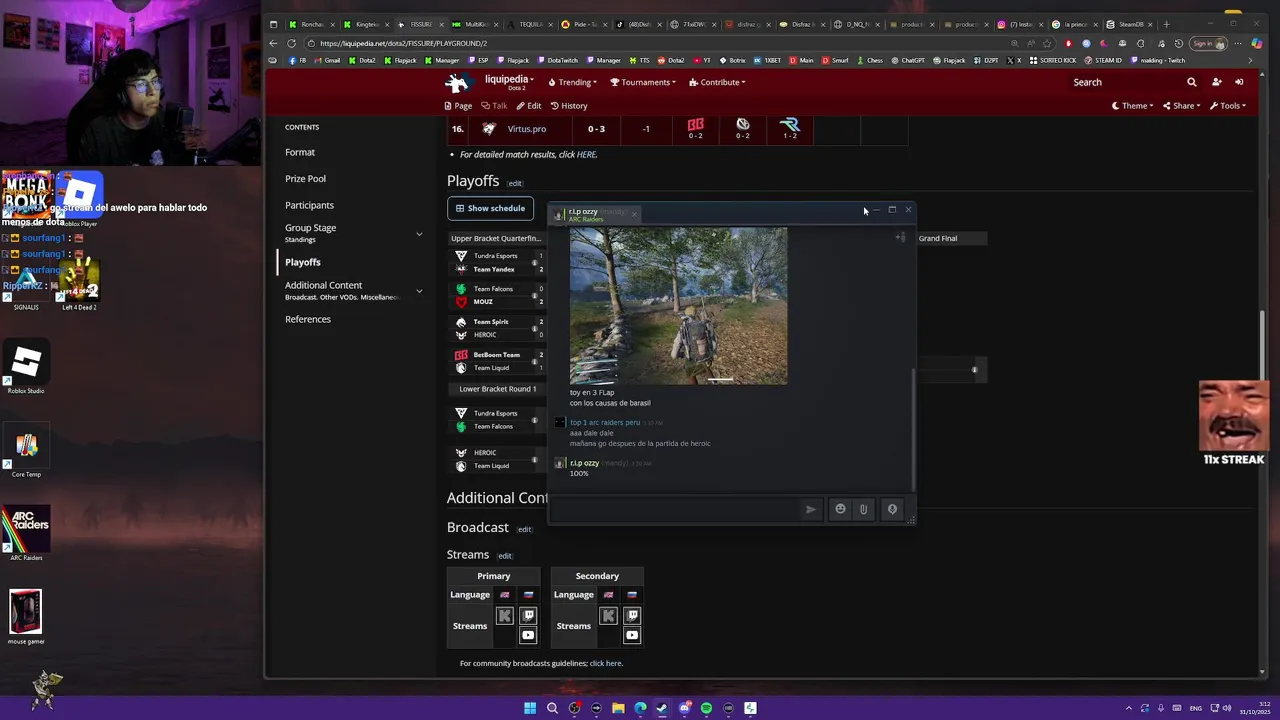Open the History tab
The image size is (1280, 720).
click(x=569, y=106)
